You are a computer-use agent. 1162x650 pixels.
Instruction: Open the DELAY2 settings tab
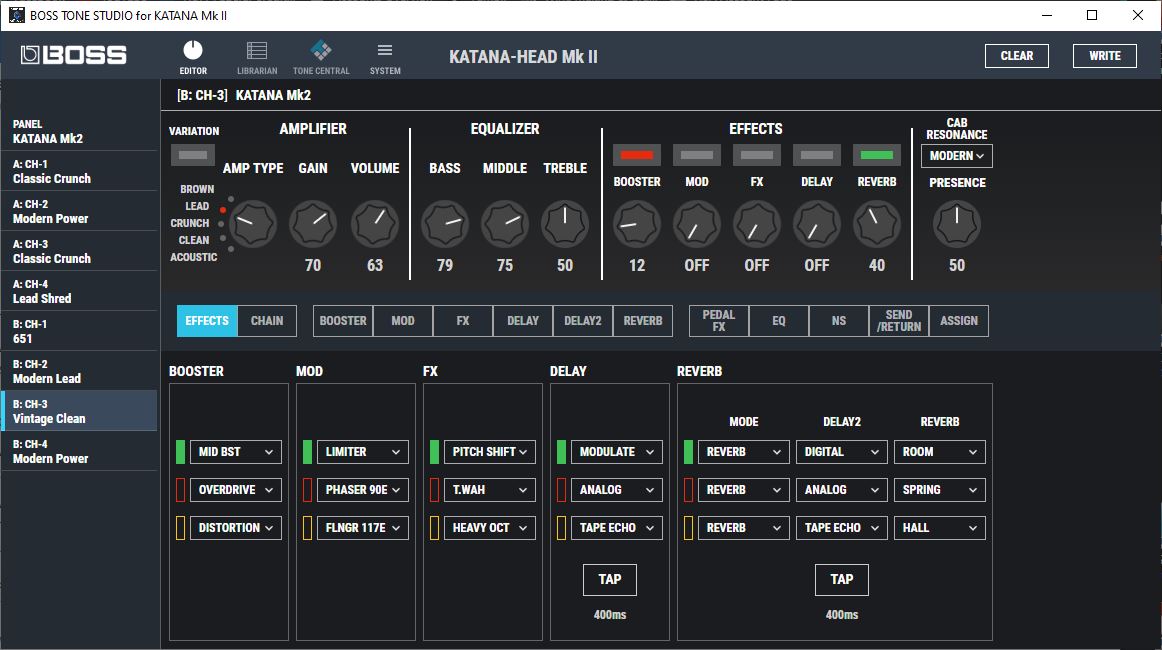point(582,321)
